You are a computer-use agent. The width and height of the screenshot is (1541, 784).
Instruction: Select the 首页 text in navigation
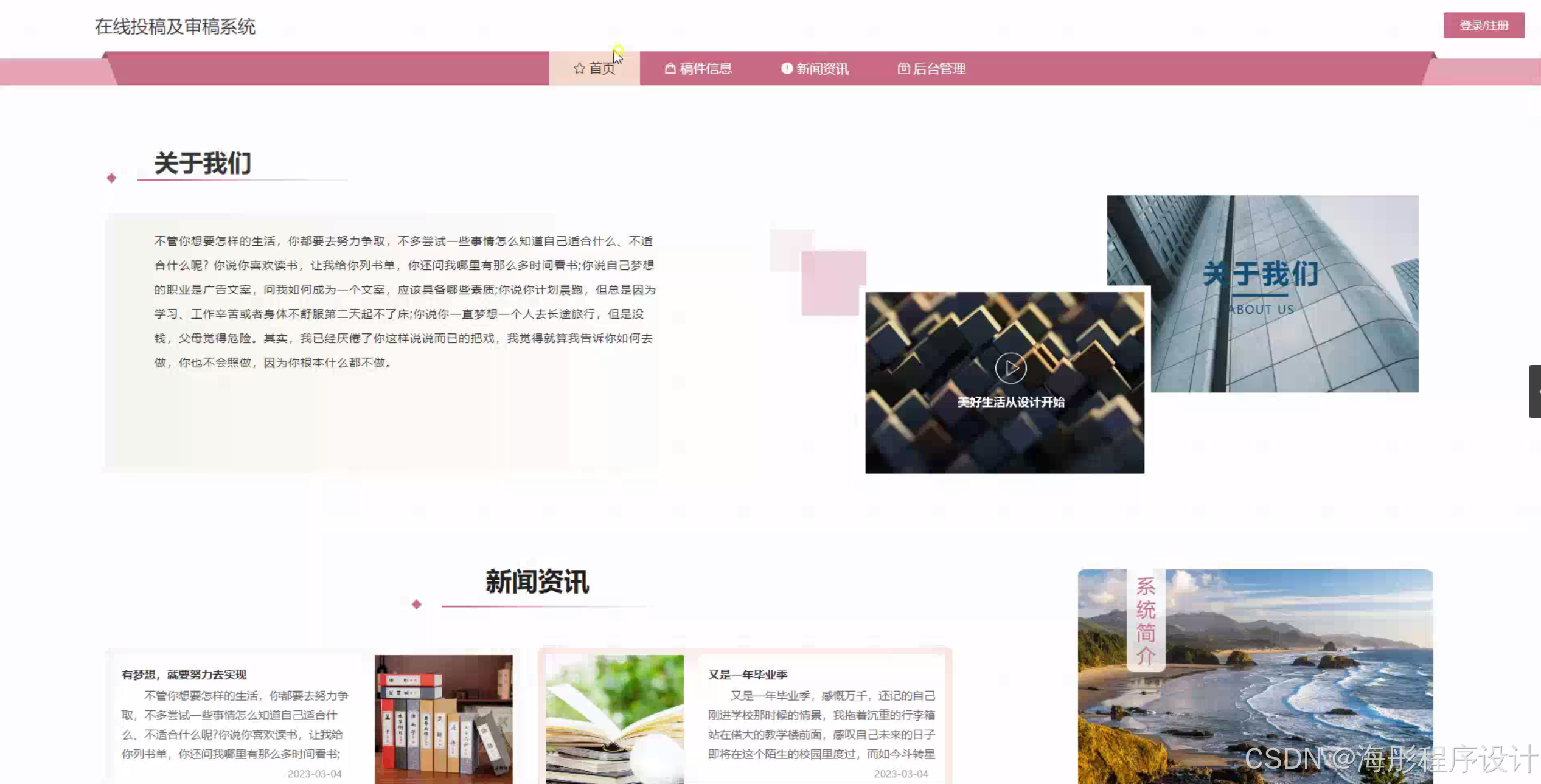coord(602,69)
